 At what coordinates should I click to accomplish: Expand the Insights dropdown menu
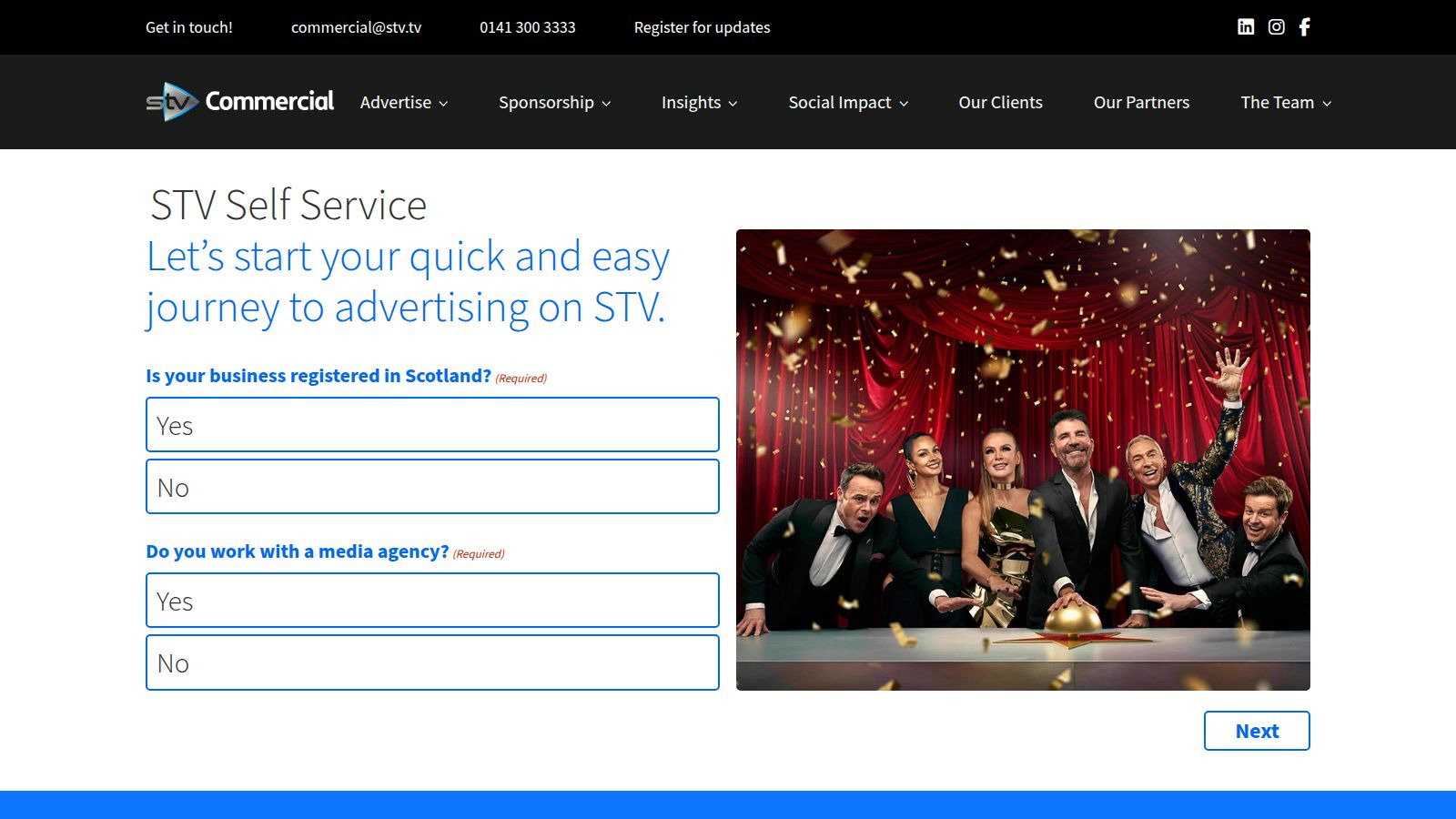(699, 103)
